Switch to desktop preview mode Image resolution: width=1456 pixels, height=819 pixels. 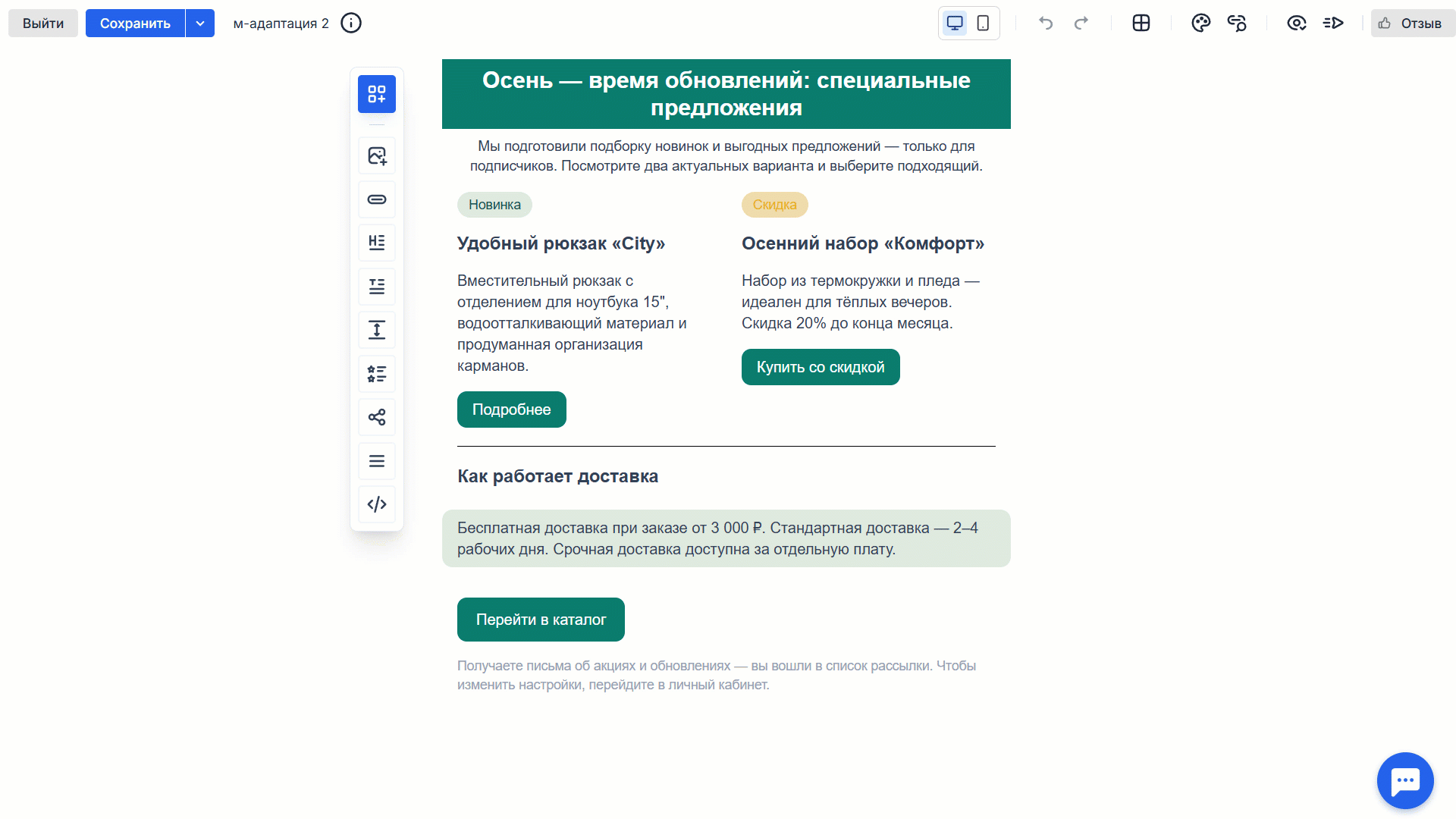(955, 23)
